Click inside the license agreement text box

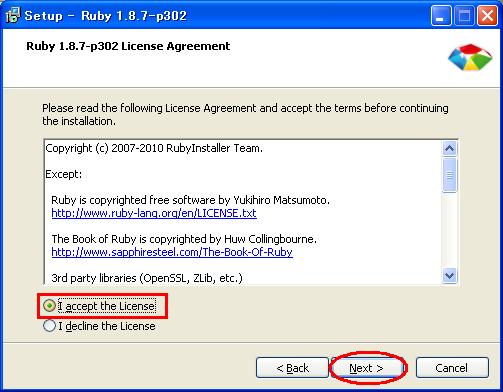click(243, 212)
